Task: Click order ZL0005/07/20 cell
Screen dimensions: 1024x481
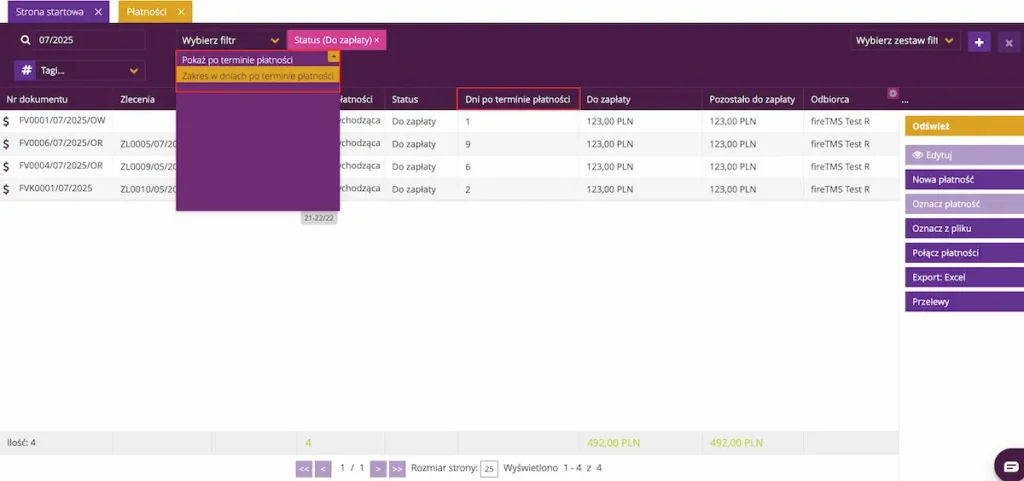Action: click(148, 144)
